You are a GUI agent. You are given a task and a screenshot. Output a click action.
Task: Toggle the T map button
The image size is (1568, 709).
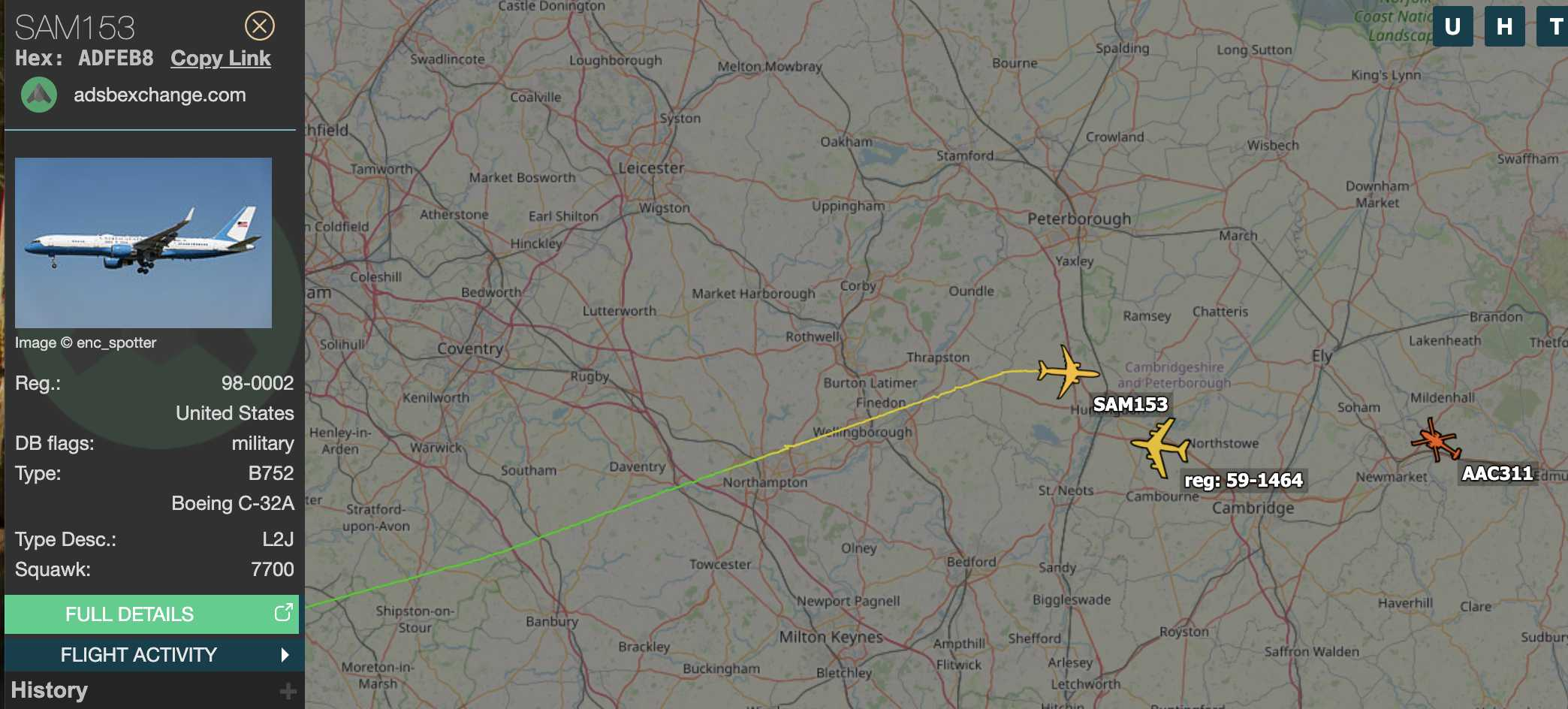[x=1554, y=27]
